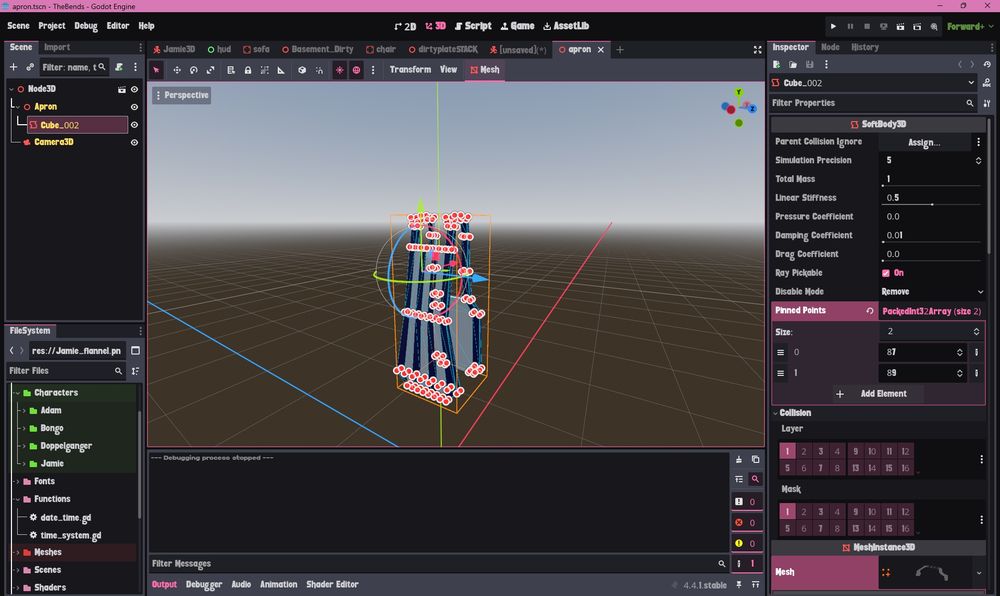The image size is (1000, 596).
Task: Open object history clock icon in Inspector
Action: 987,64
